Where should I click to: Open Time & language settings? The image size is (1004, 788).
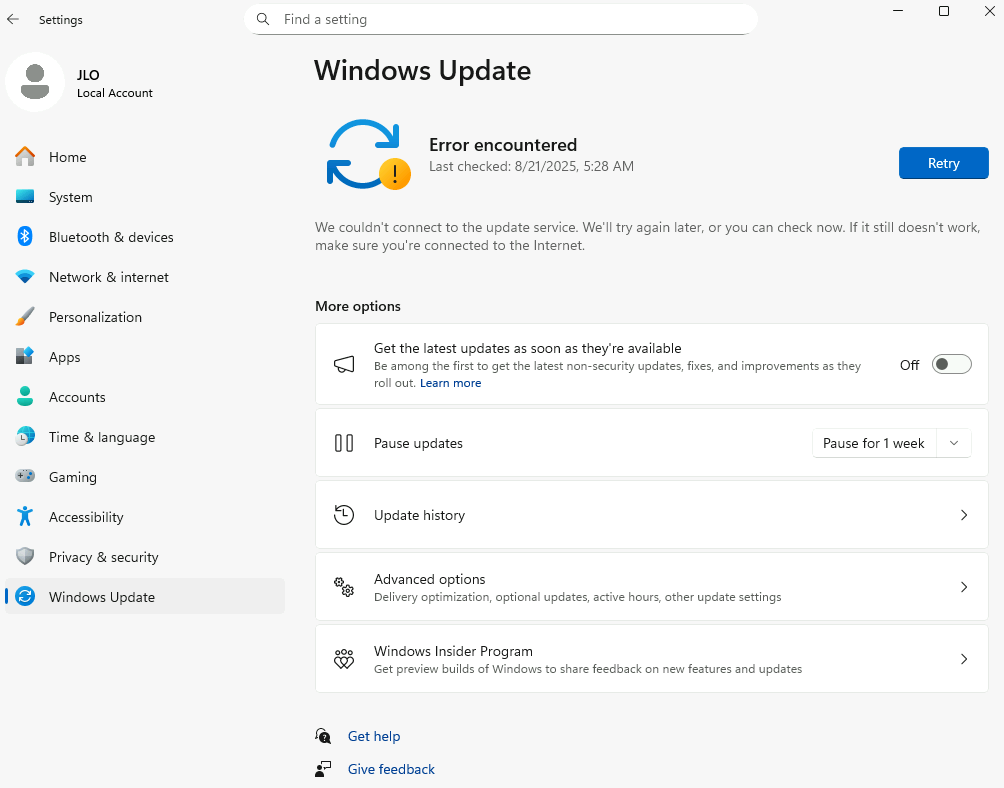[x=145, y=437]
